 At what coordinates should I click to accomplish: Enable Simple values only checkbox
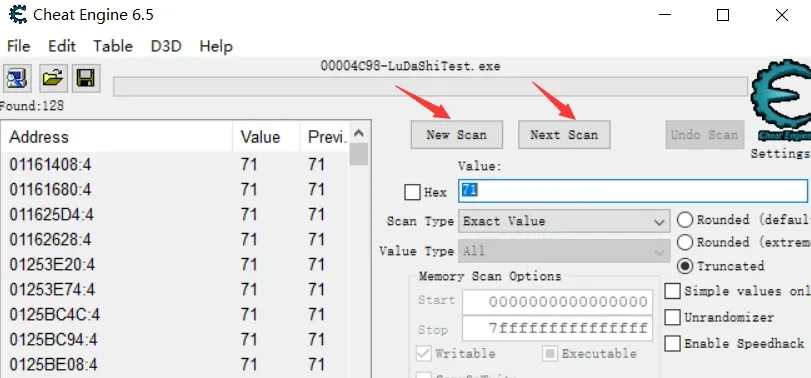672,291
